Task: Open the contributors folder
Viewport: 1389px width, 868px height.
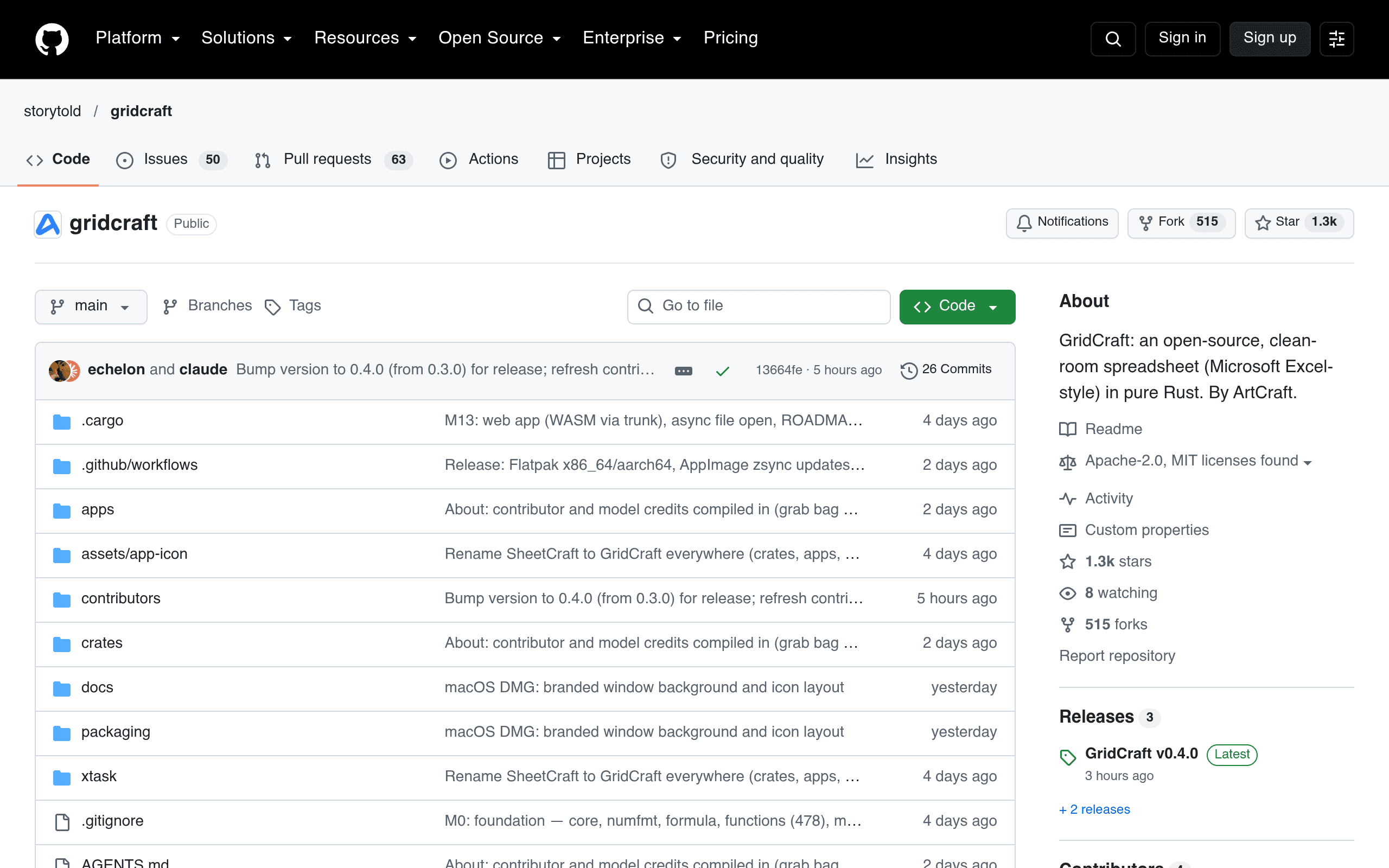Action: [x=120, y=598]
